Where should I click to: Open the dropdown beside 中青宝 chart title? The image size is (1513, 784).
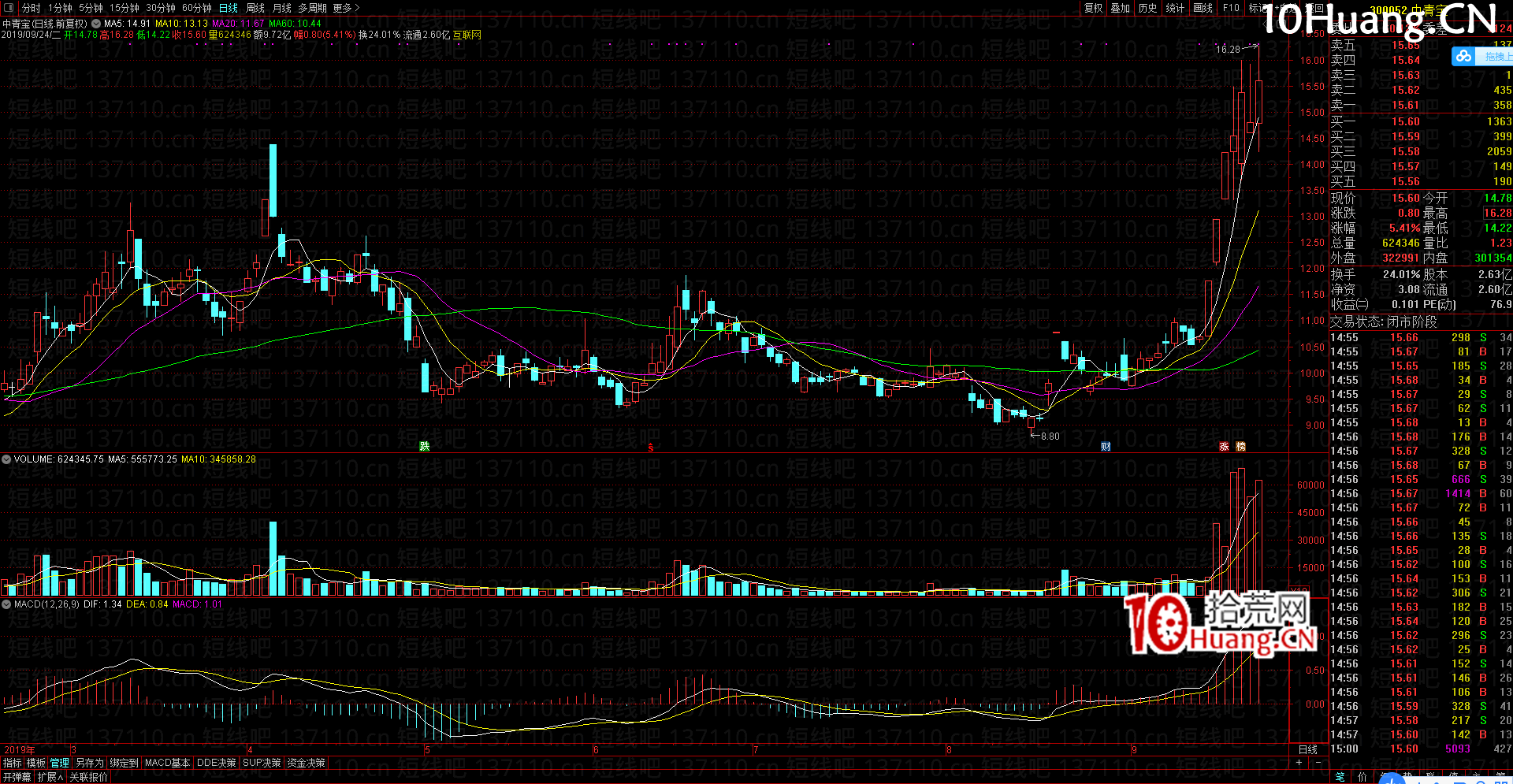point(96,24)
